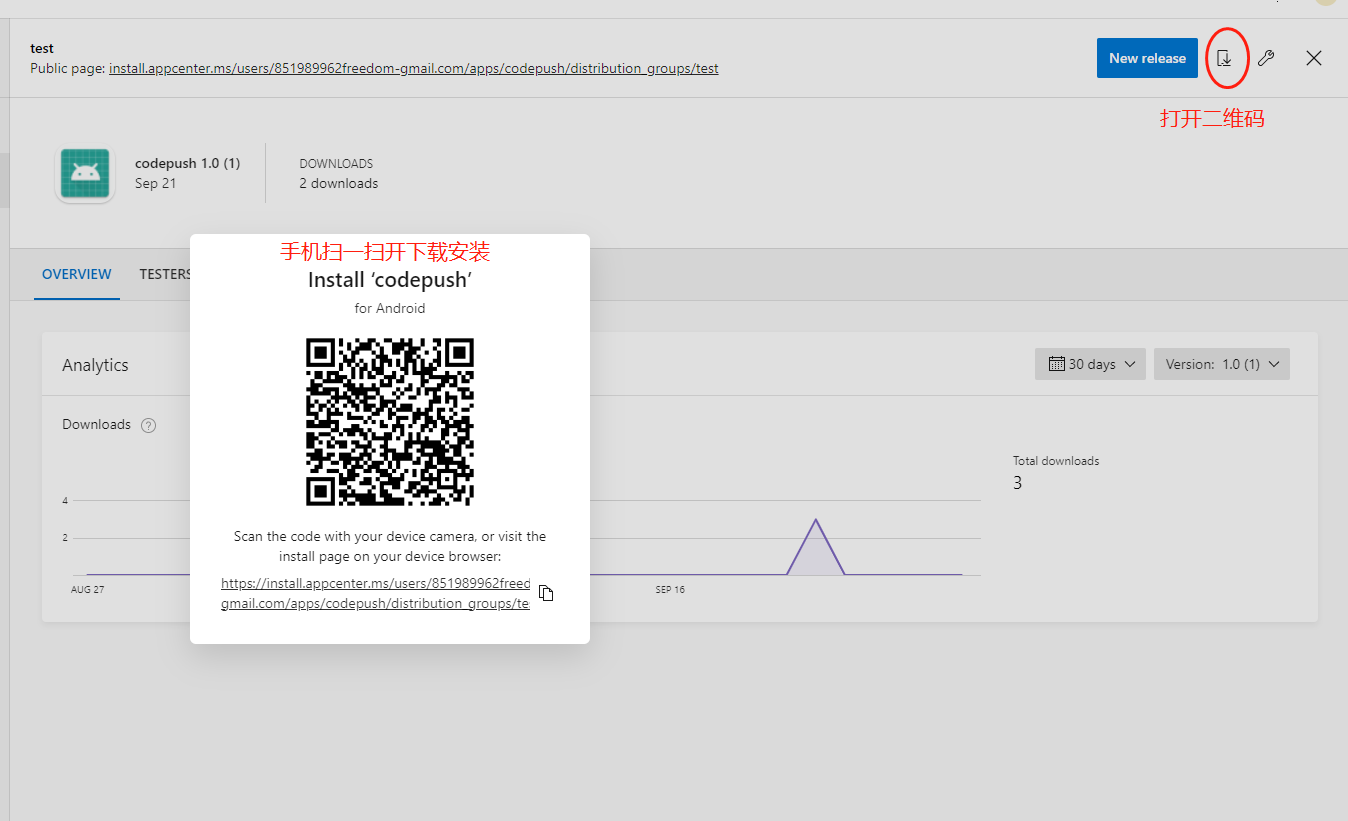Viewport: 1348px width, 821px height.
Task: Expand the 30 days date range dropdown
Action: (1091, 364)
